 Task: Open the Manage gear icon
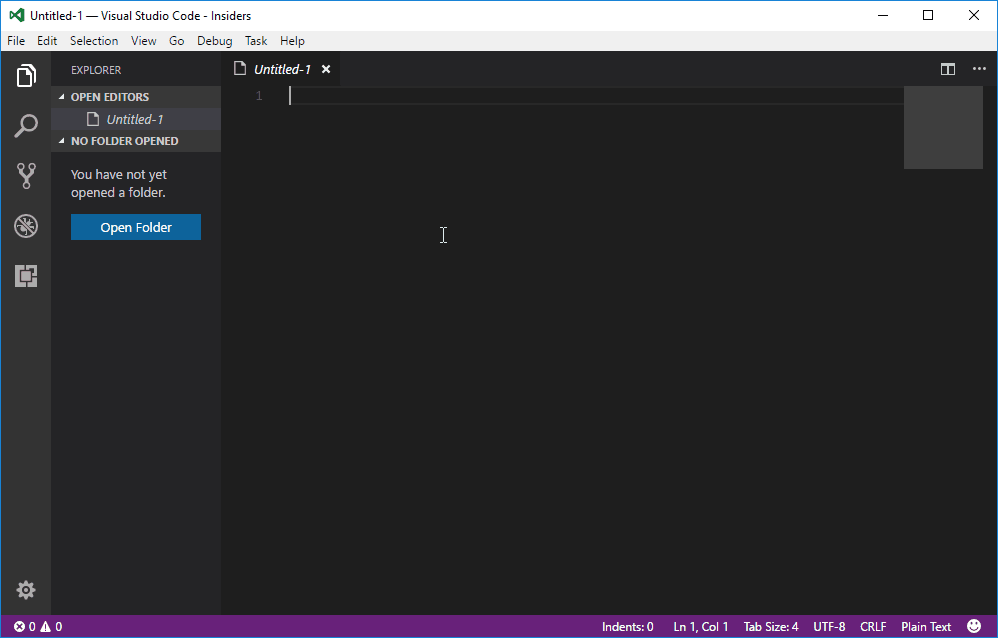tap(26, 590)
